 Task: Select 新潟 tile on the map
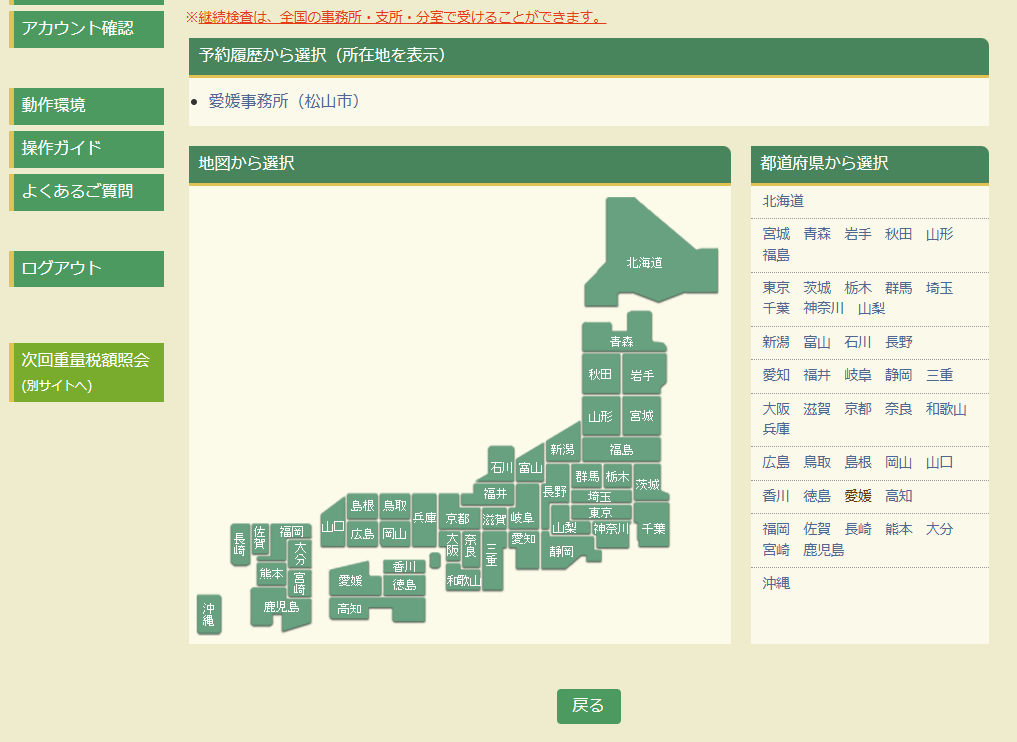(x=562, y=450)
